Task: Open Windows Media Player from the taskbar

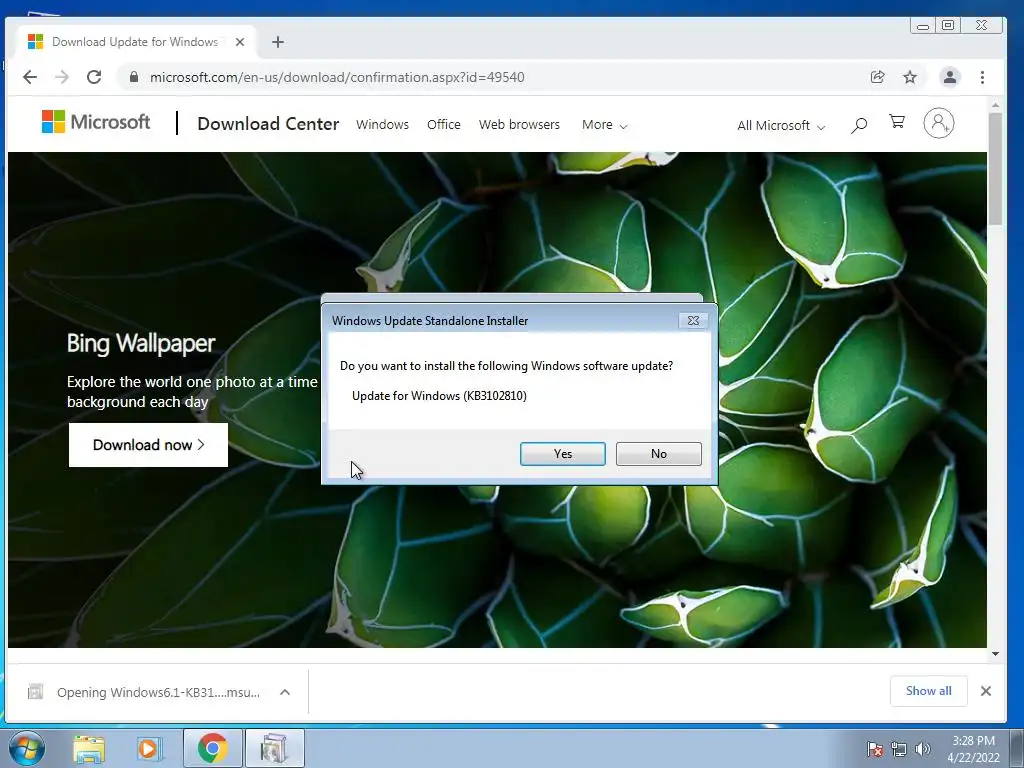Action: coord(148,749)
